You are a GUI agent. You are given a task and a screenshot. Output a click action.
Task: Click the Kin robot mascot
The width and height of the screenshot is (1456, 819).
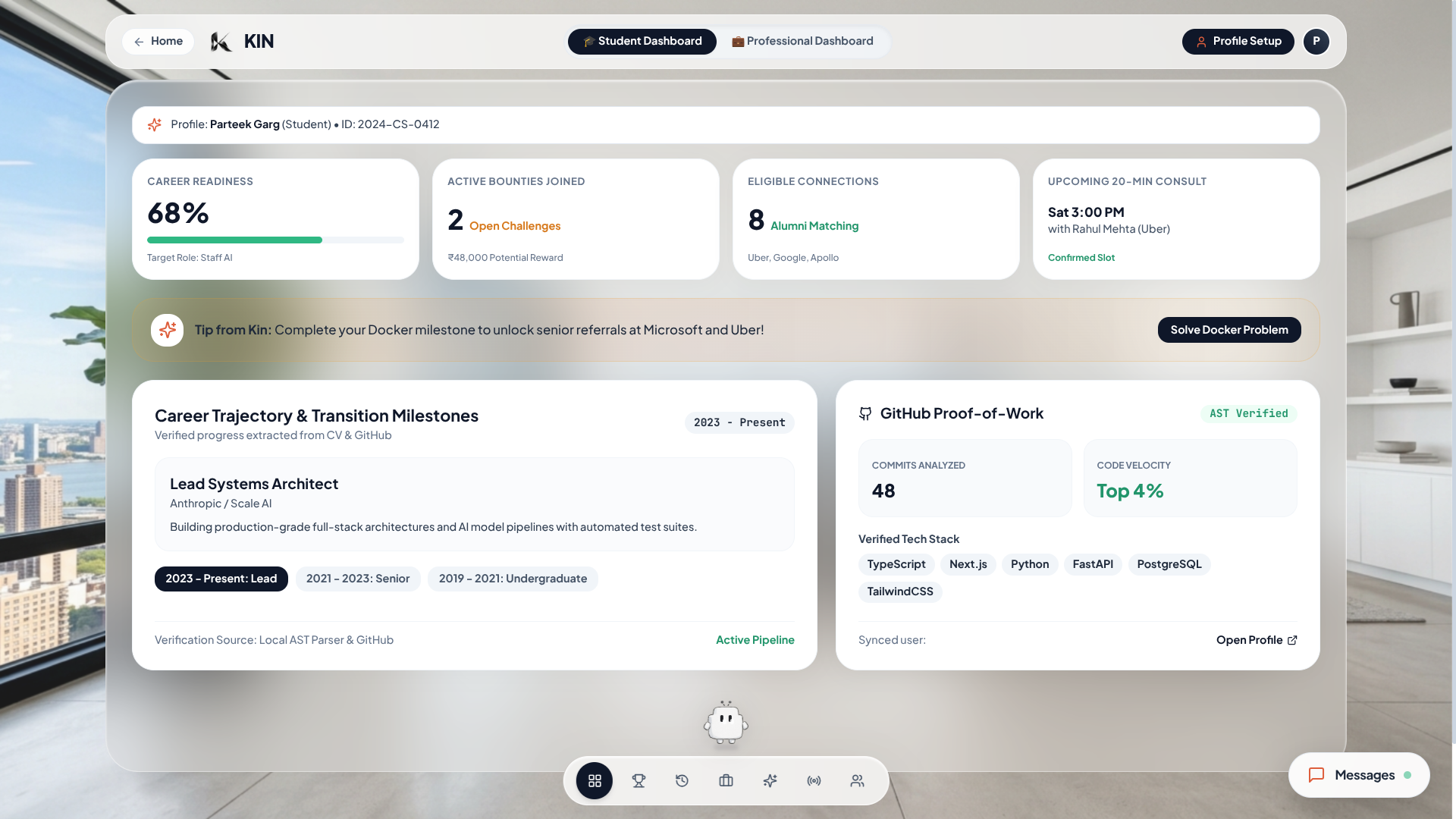click(x=726, y=723)
